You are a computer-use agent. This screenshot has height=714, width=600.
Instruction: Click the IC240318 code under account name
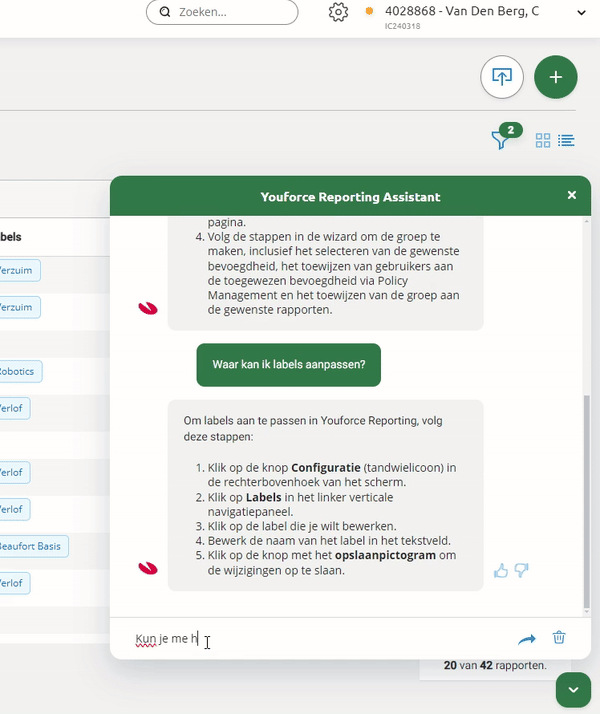tap(402, 26)
